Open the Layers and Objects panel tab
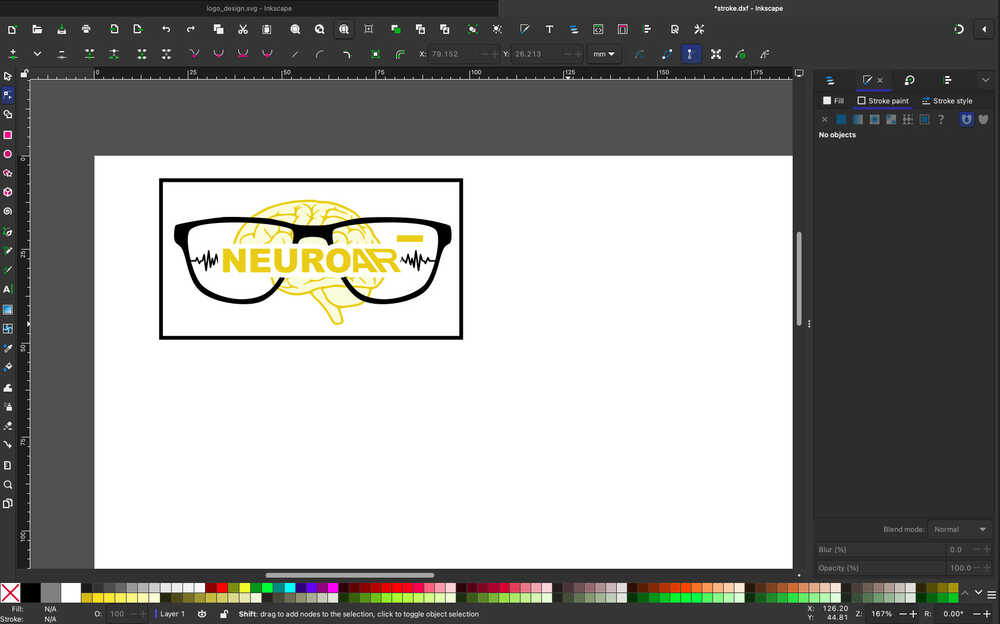Image resolution: width=1000 pixels, height=624 pixels. (830, 80)
